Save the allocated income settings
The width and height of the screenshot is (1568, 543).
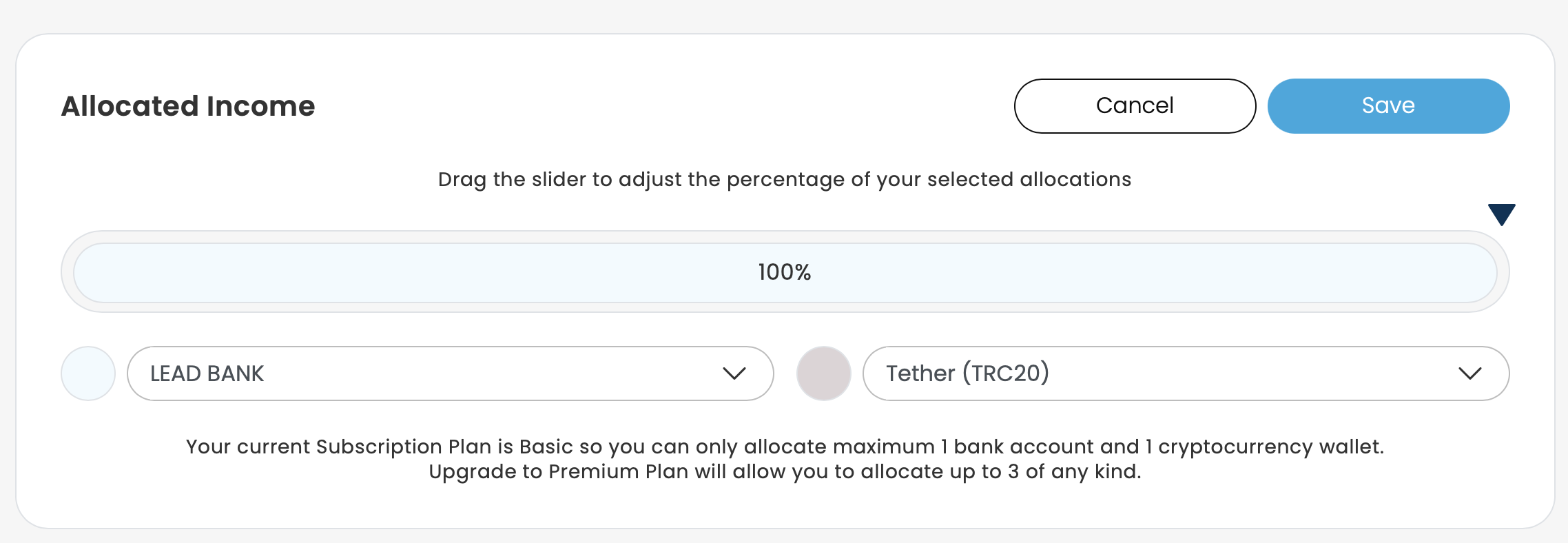click(x=1388, y=106)
